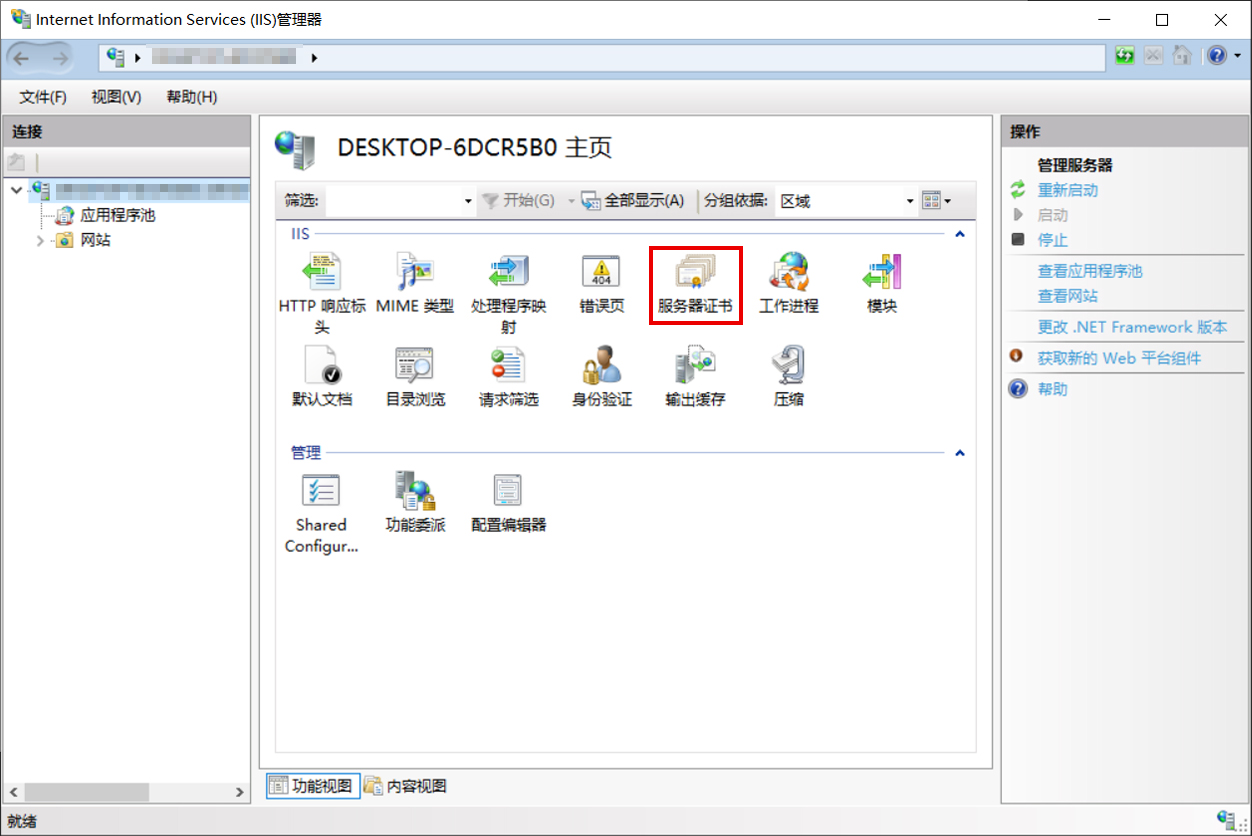
Task: Open the 视图(V) menu
Action: 116,97
